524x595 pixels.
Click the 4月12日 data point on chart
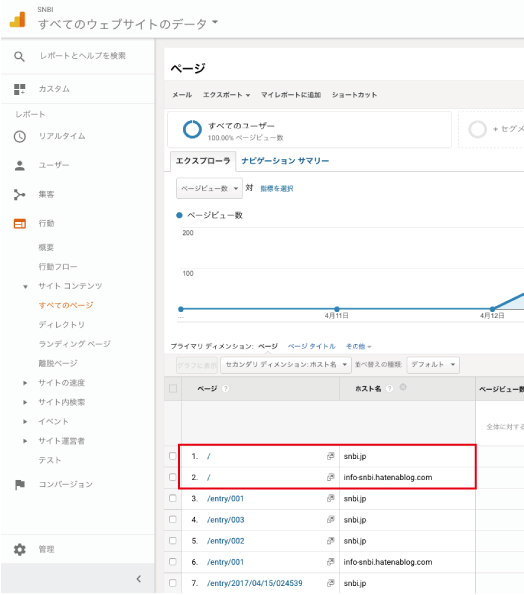pos(493,309)
